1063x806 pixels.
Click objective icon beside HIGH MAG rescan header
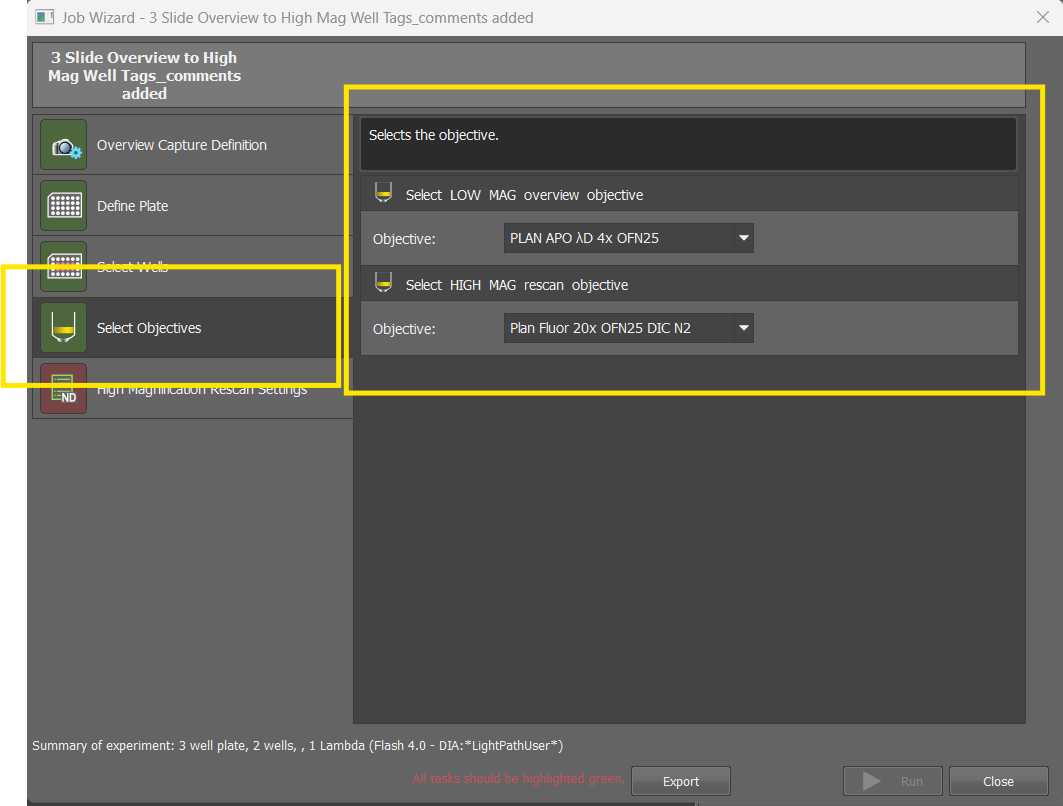[382, 284]
